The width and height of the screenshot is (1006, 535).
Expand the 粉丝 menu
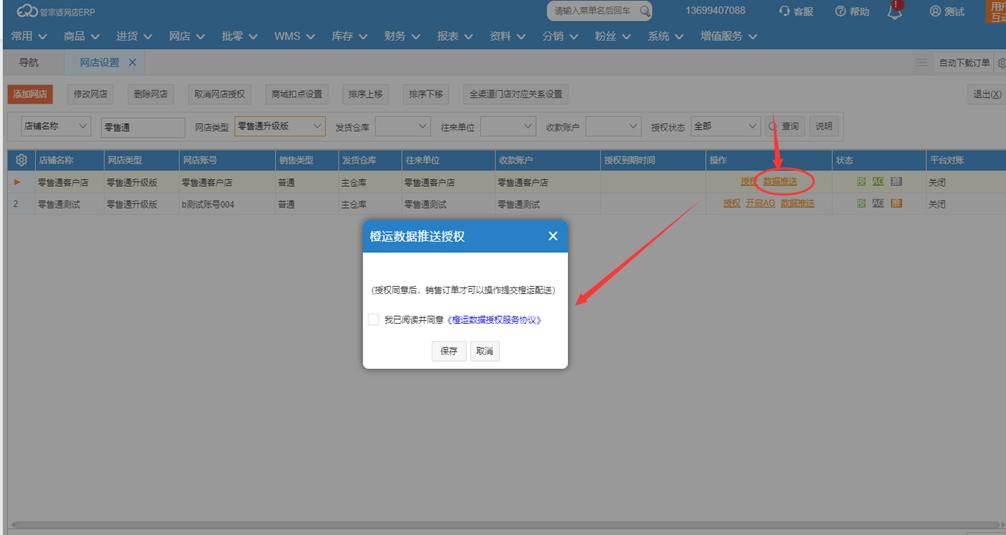click(x=613, y=36)
